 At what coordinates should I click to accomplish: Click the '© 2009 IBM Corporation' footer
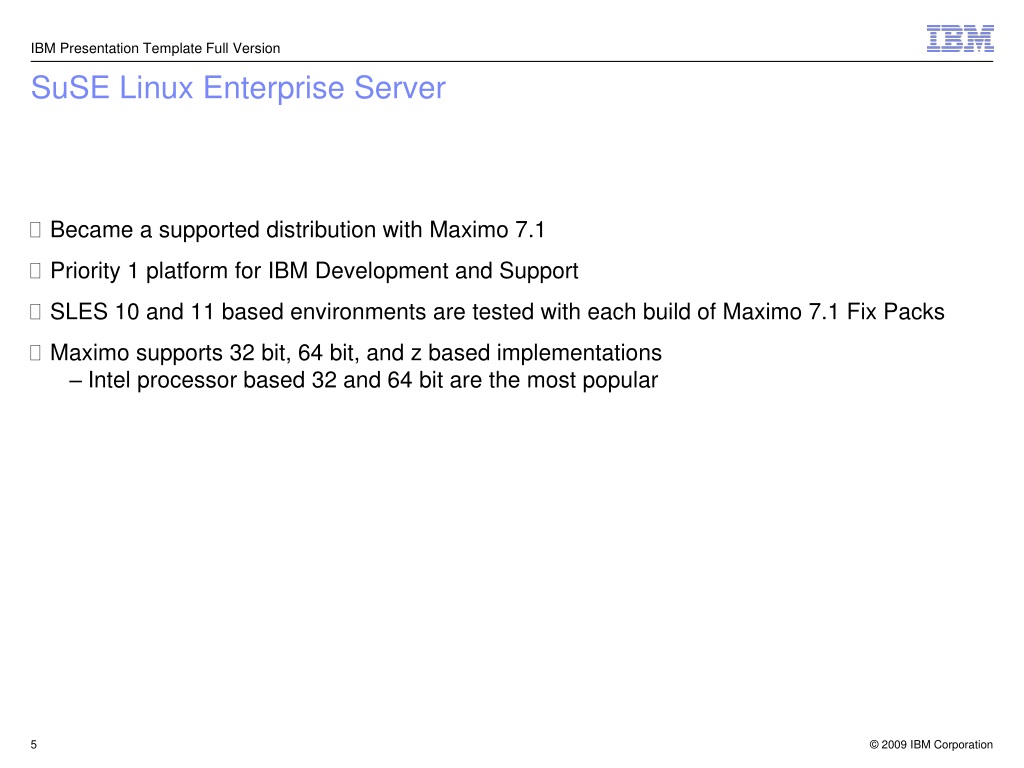coord(931,744)
